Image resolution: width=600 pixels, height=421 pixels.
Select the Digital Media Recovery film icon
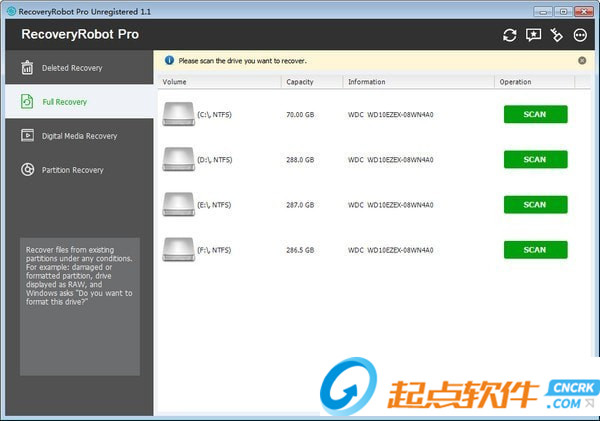click(27, 135)
